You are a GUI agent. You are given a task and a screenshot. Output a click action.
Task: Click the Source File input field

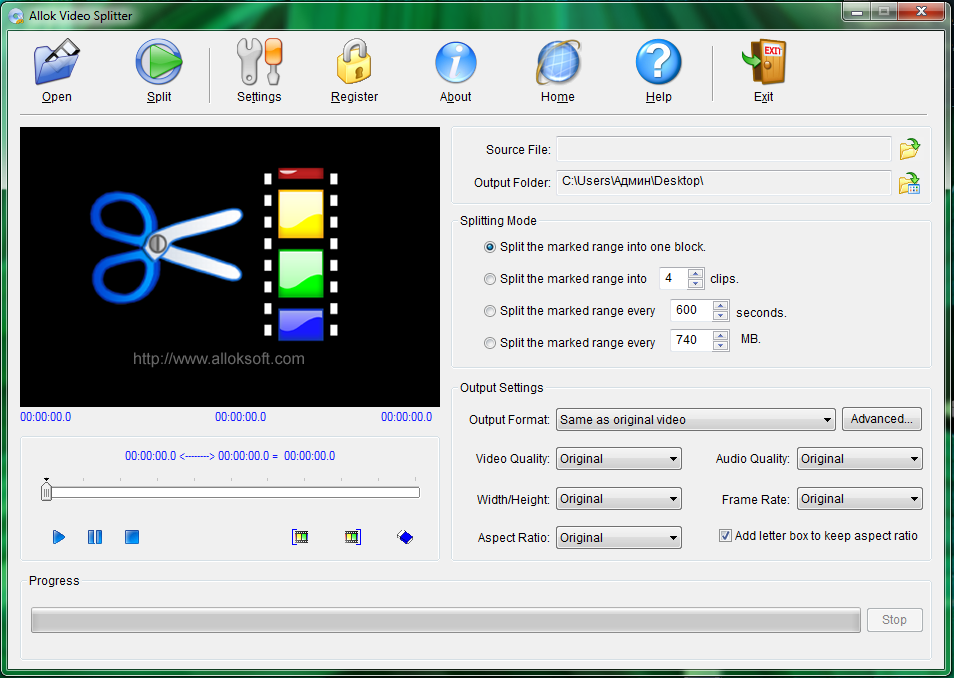click(x=723, y=150)
